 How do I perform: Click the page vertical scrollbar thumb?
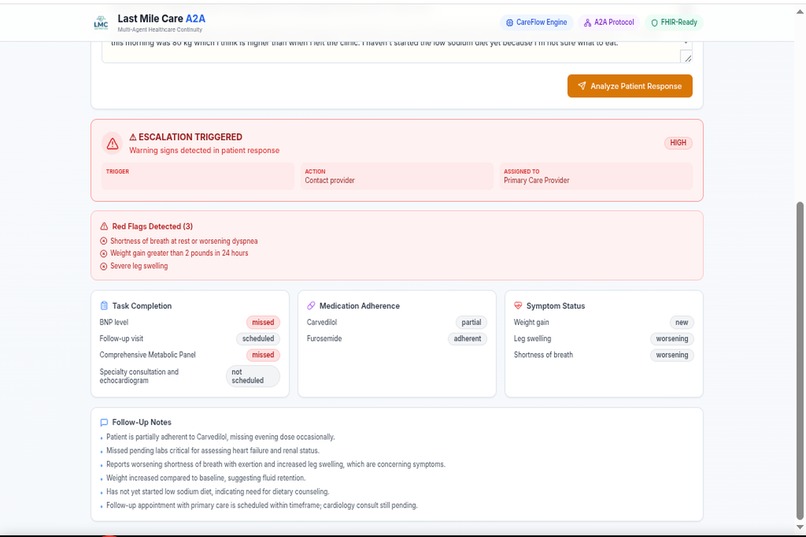[800, 360]
